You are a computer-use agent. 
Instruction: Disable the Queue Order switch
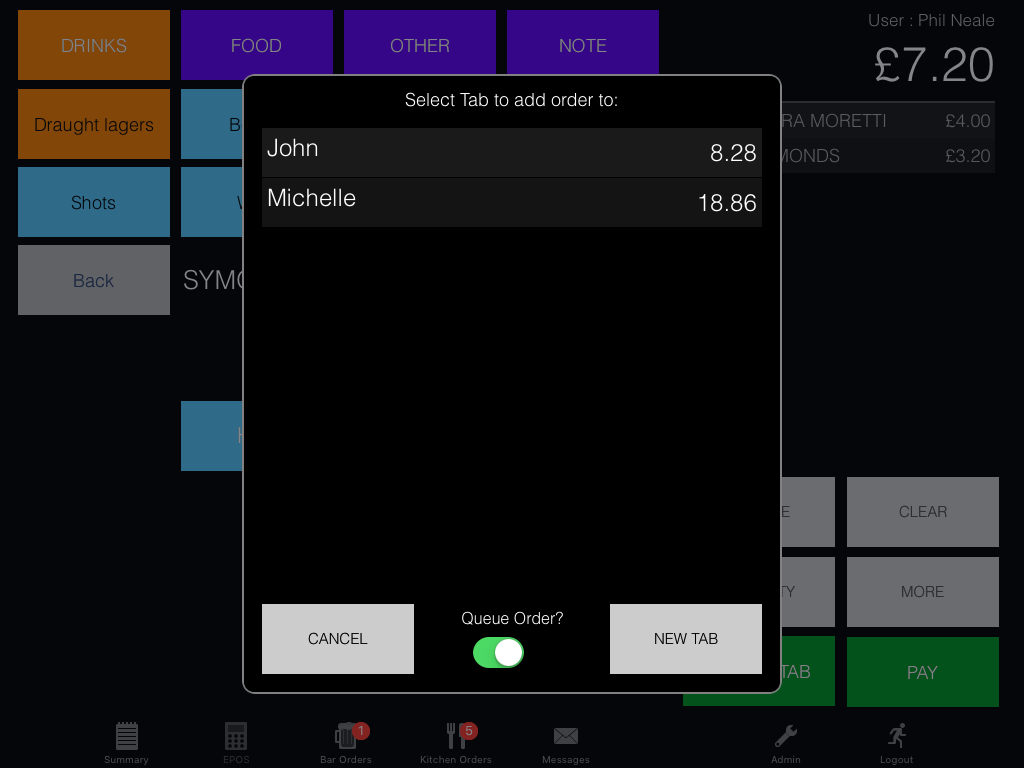[498, 653]
